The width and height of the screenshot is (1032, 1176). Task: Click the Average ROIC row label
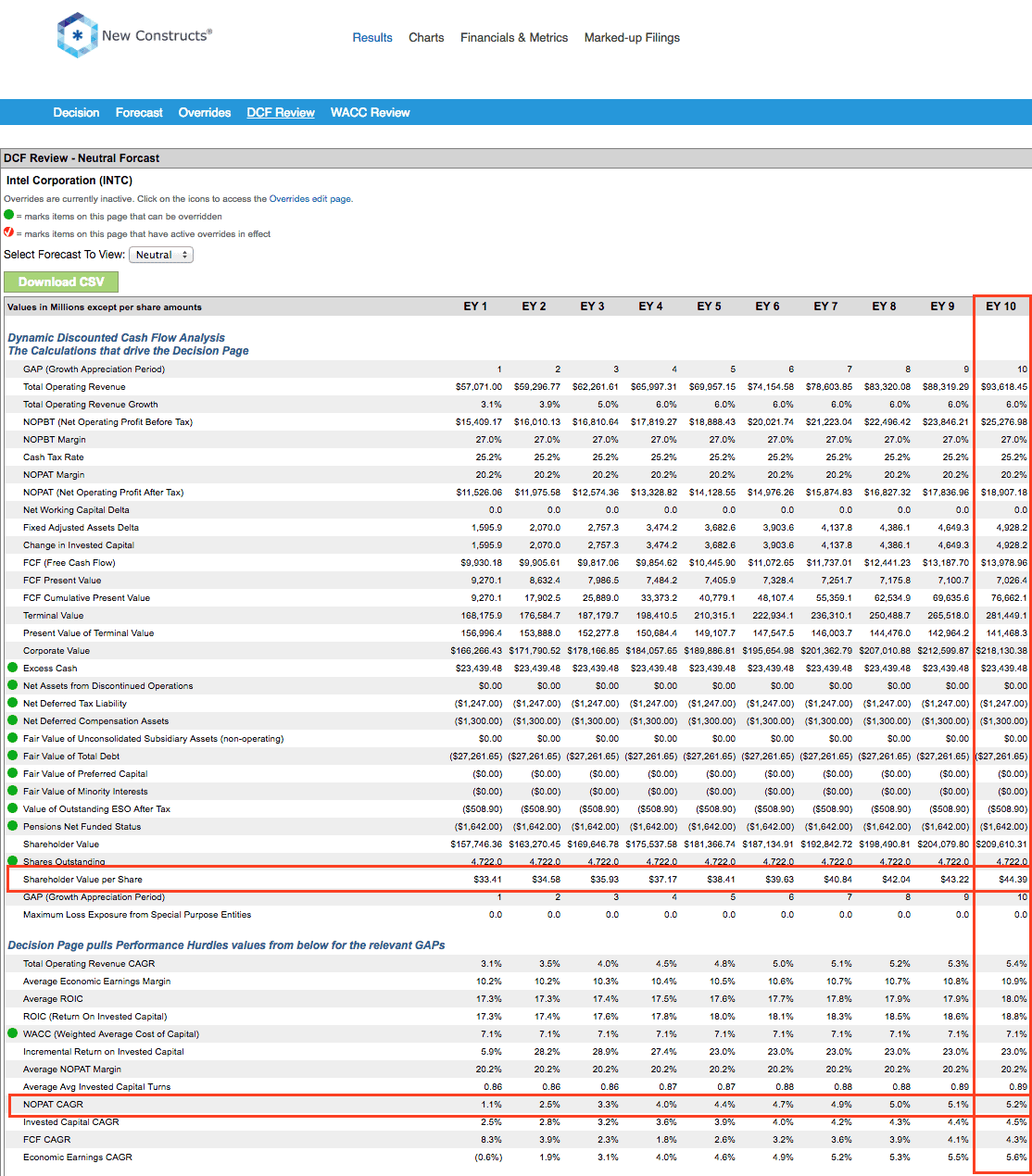pyautogui.click(x=53, y=998)
